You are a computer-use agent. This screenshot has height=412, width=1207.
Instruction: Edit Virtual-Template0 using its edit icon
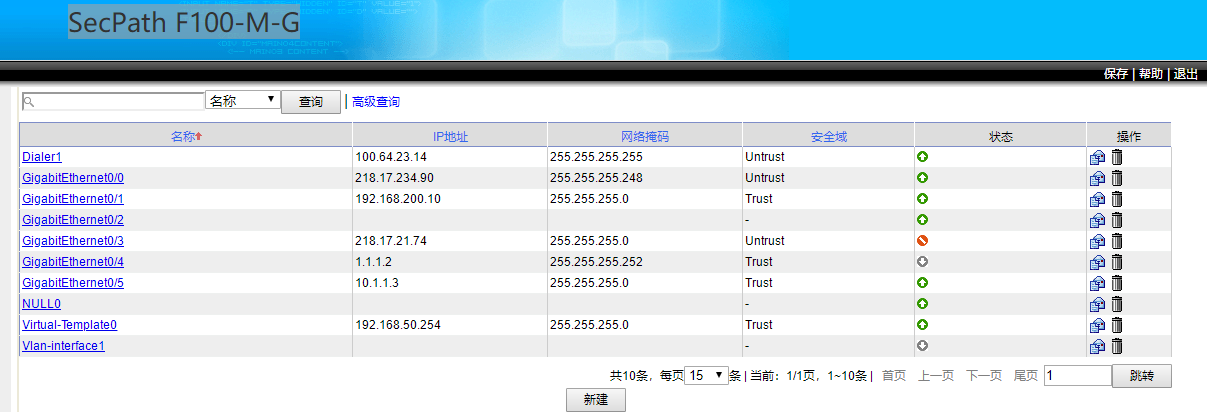click(1097, 325)
